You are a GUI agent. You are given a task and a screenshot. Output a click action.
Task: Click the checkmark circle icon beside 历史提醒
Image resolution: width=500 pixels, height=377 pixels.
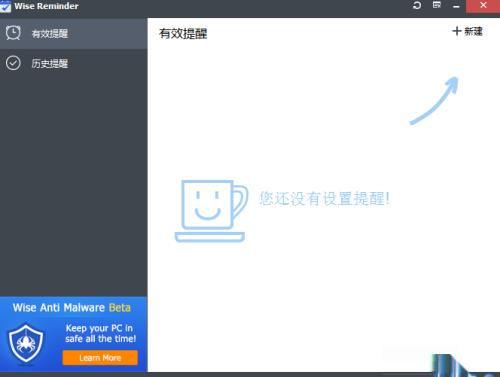coord(13,63)
